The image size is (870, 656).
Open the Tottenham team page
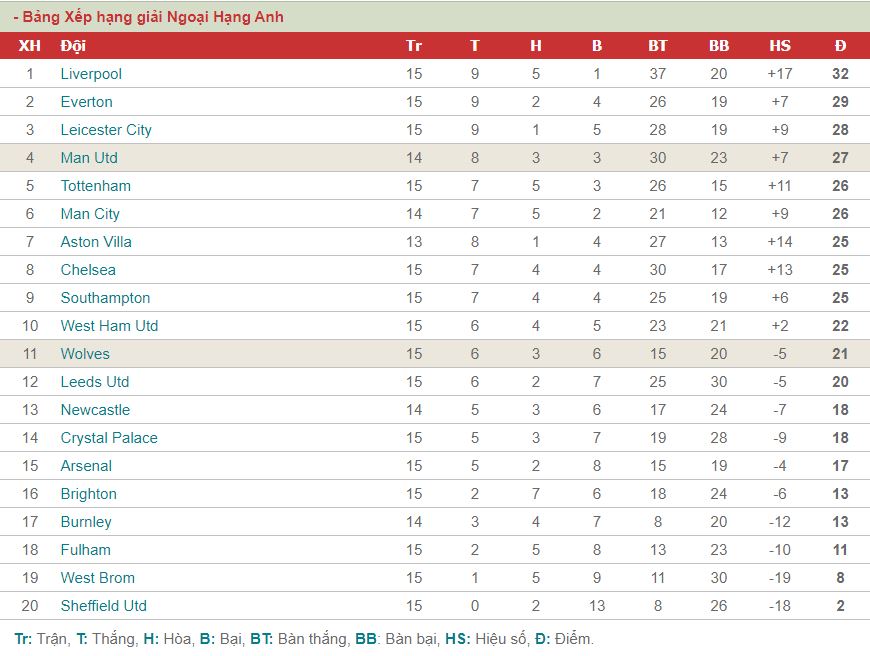pyautogui.click(x=95, y=186)
